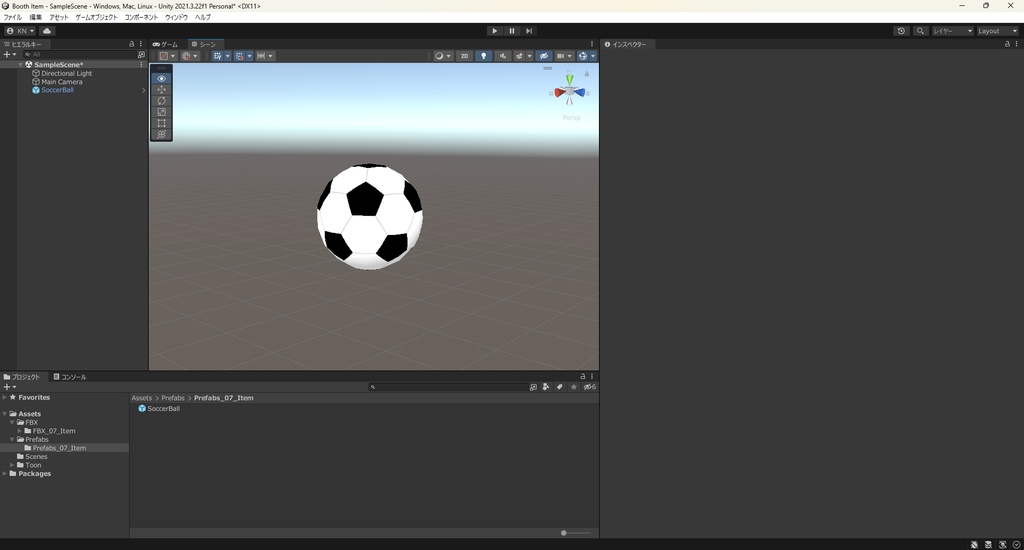Open the SampleScene row three-dot menu
Viewport: 1024px width, 550px height.
(141, 65)
